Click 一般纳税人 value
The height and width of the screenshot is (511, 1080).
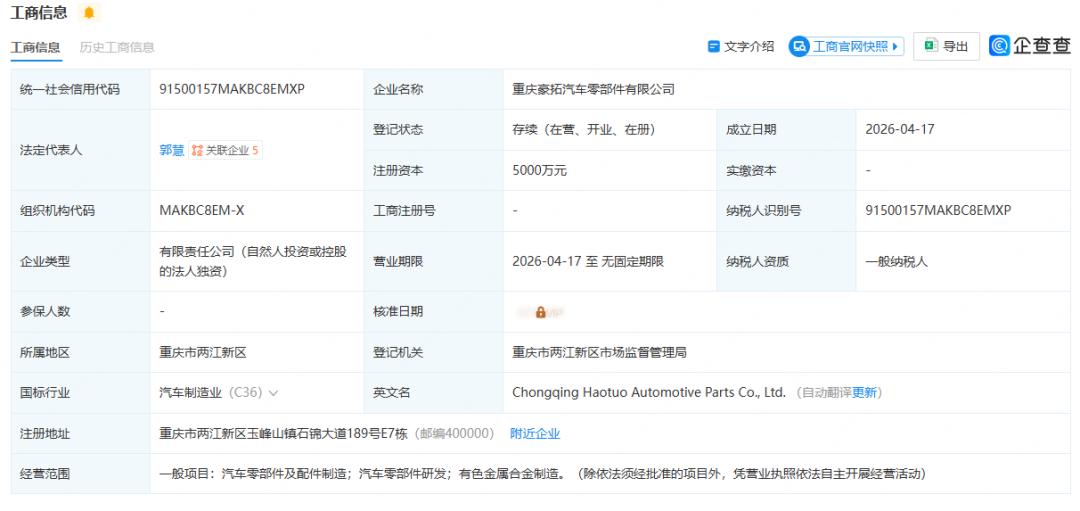(x=896, y=262)
